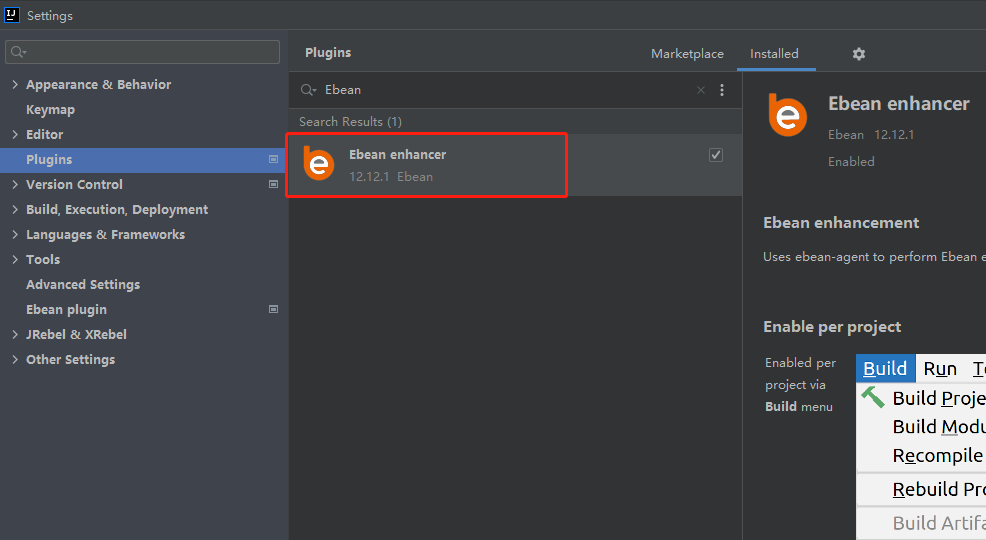Viewport: 986px width, 540px height.
Task: Expand the Editor settings node
Action: pyautogui.click(x=15, y=135)
